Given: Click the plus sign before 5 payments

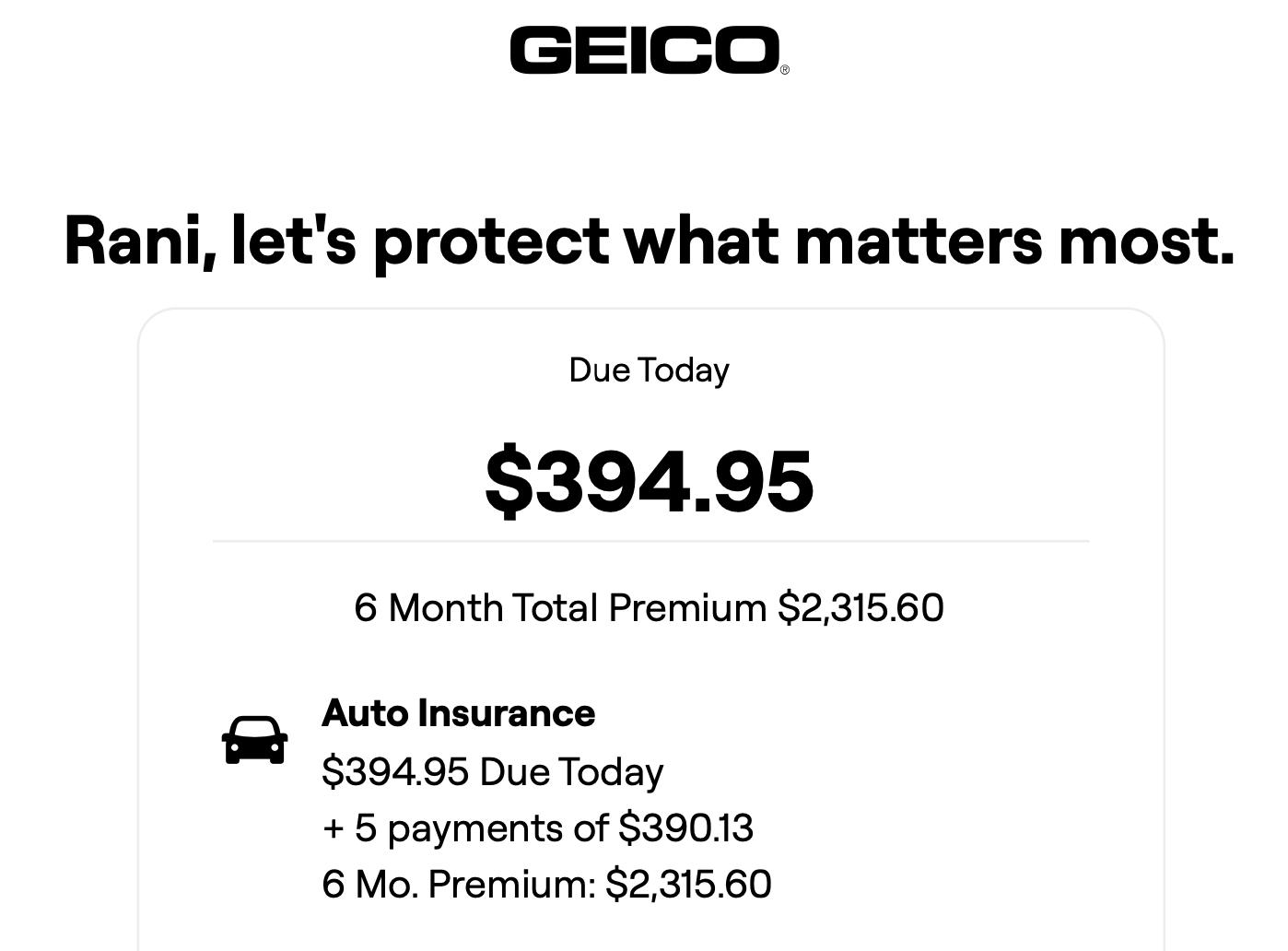Looking at the screenshot, I should pyautogui.click(x=333, y=828).
